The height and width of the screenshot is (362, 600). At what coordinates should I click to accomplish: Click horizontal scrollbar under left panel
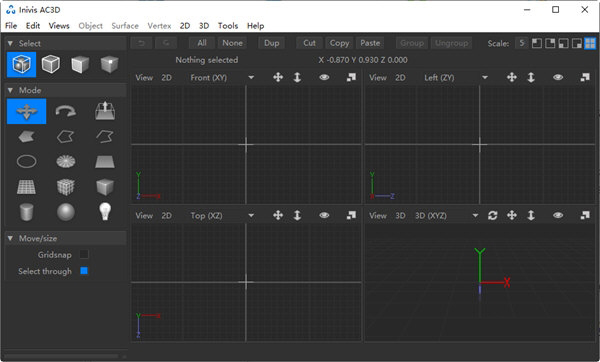(63, 356)
